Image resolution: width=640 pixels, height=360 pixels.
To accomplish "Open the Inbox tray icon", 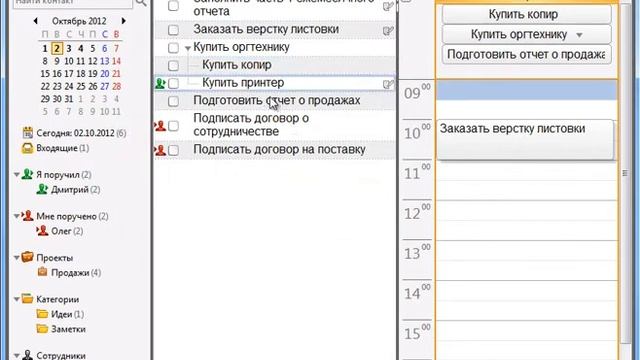I will [x=27, y=148].
